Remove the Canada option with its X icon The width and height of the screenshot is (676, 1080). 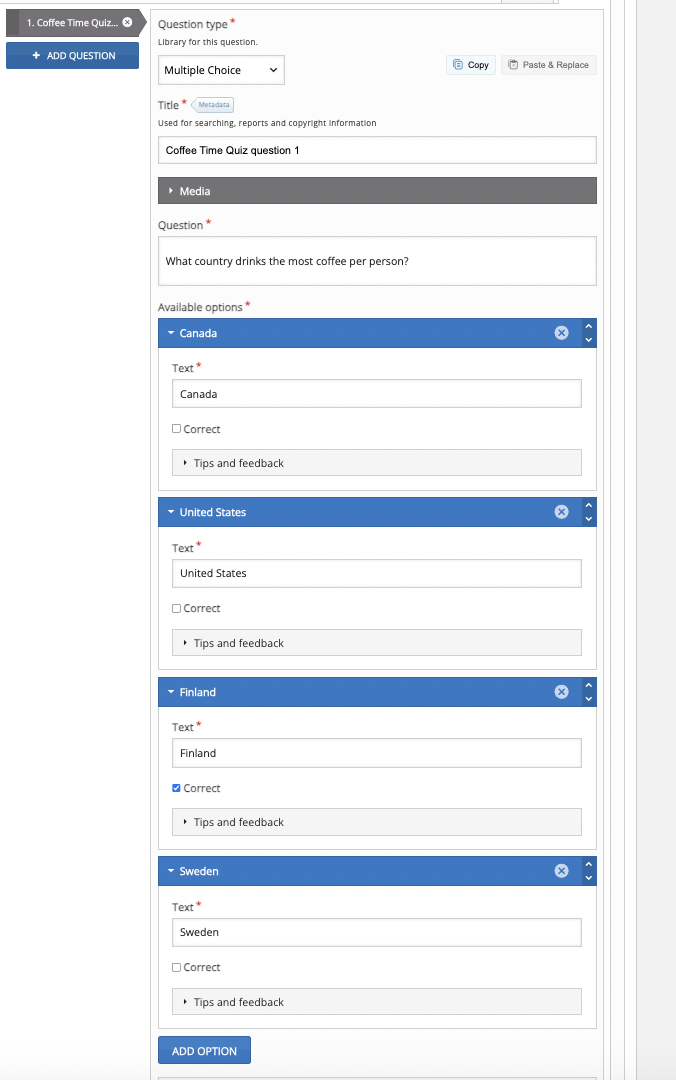point(561,333)
